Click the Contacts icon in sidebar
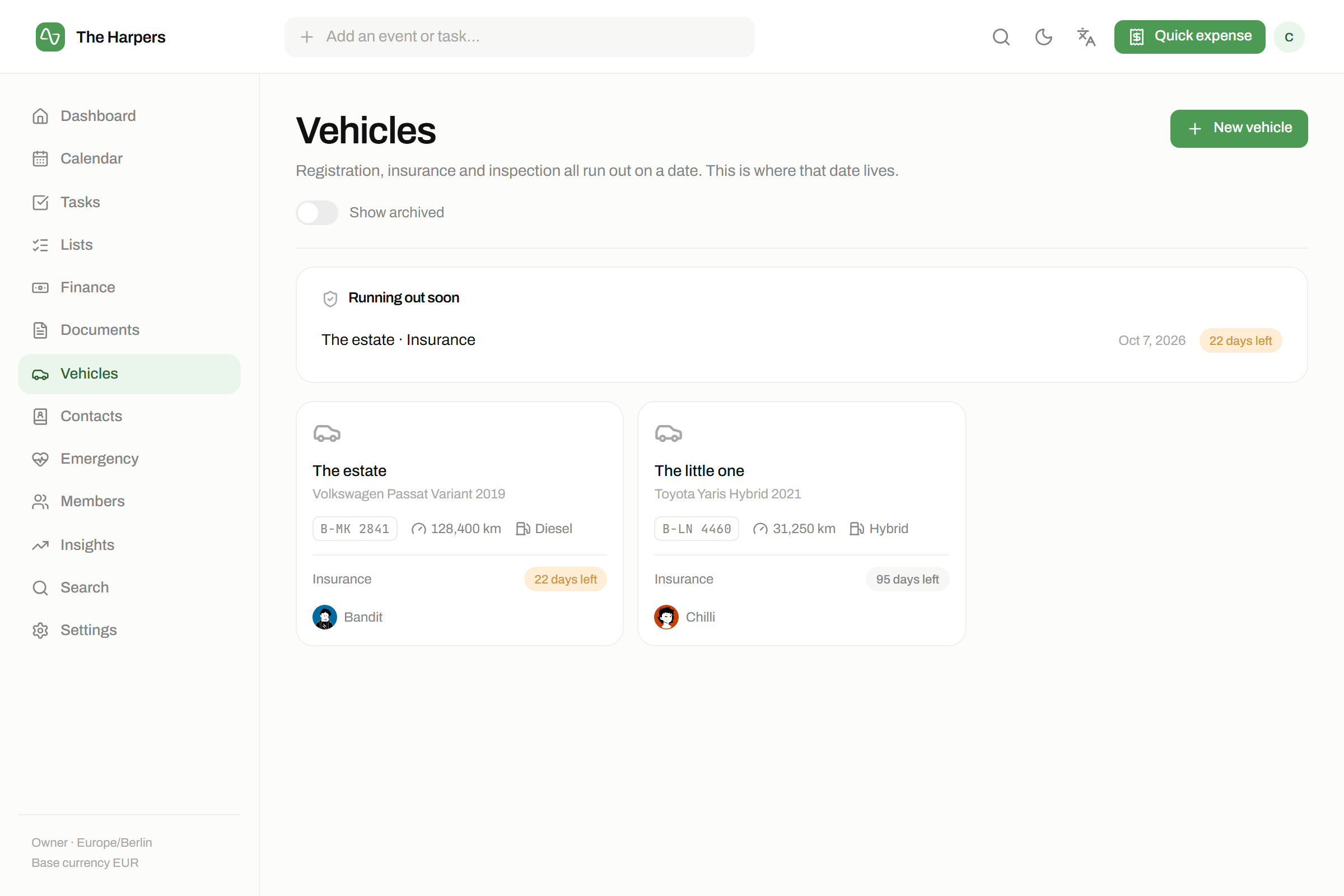1344x896 pixels. pyautogui.click(x=40, y=416)
